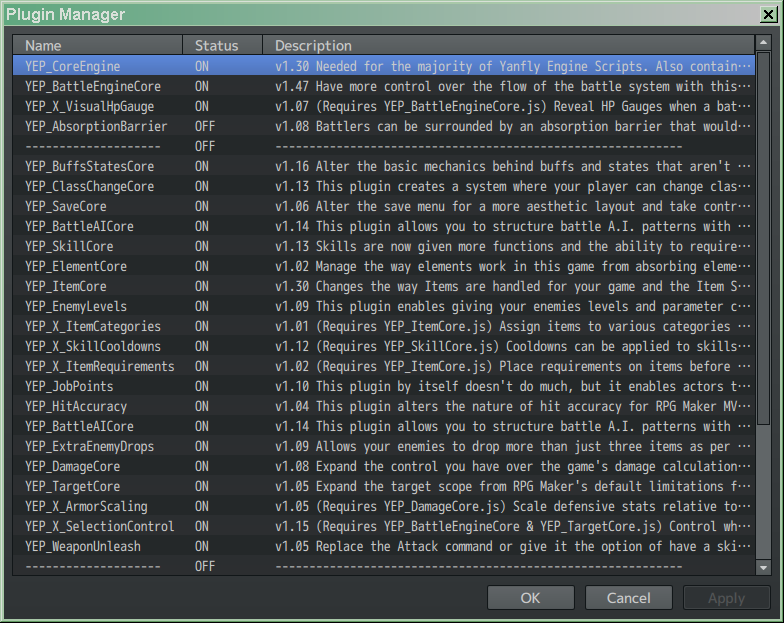Image resolution: width=784 pixels, height=623 pixels.
Task: Click the Description column header
Action: 508,45
